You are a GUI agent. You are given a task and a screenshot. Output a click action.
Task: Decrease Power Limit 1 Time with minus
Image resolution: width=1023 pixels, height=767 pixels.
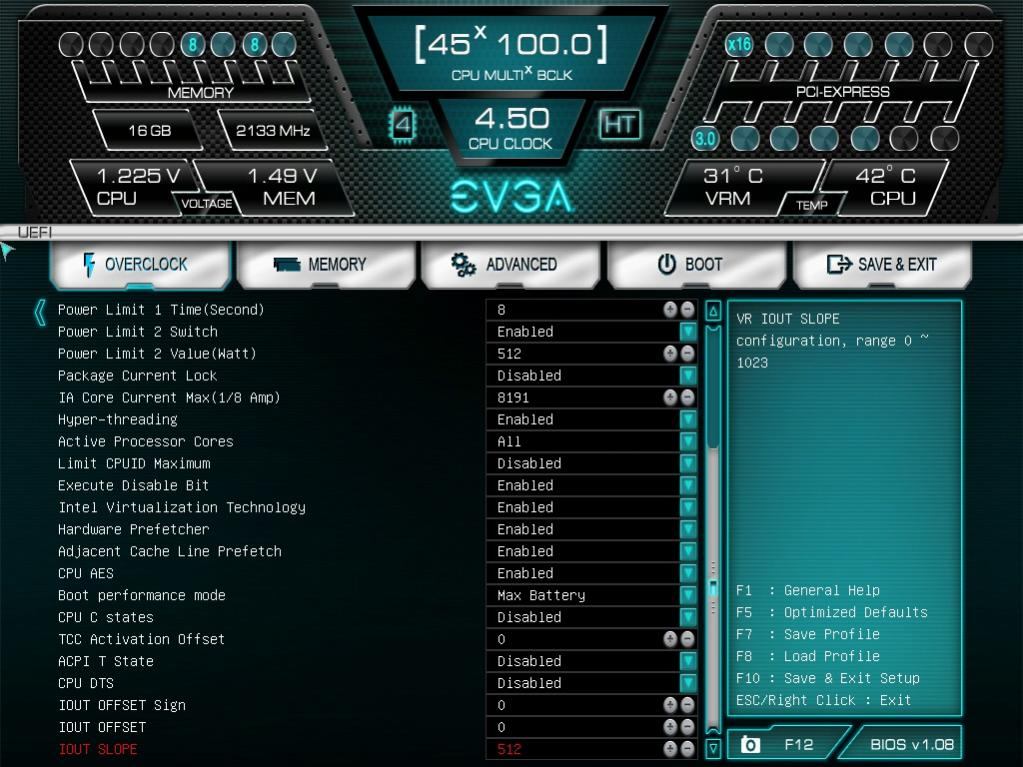pos(688,309)
